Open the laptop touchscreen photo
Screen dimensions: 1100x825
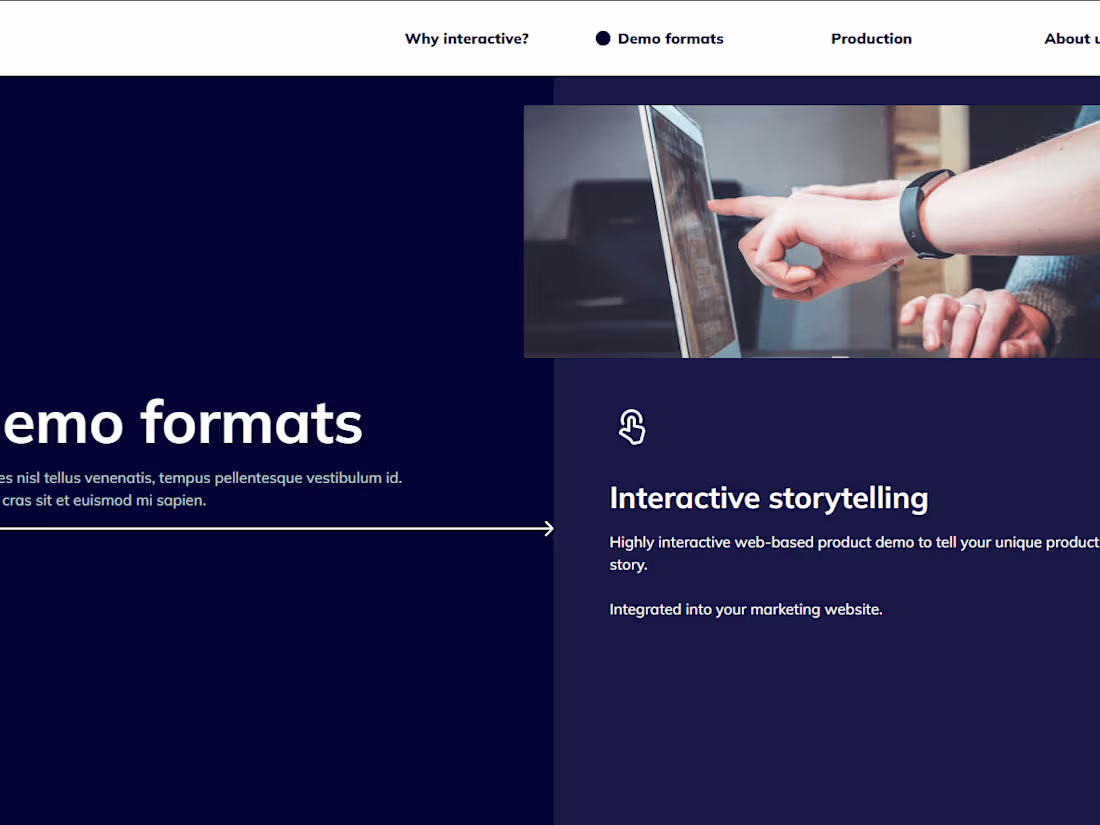click(811, 230)
